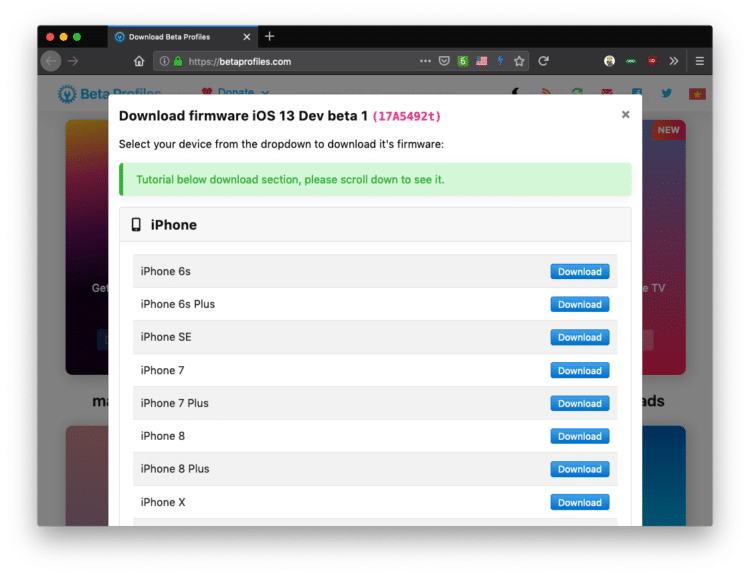
Task: Click the phone icon beside iPhone heading
Action: pyautogui.click(x=136, y=224)
